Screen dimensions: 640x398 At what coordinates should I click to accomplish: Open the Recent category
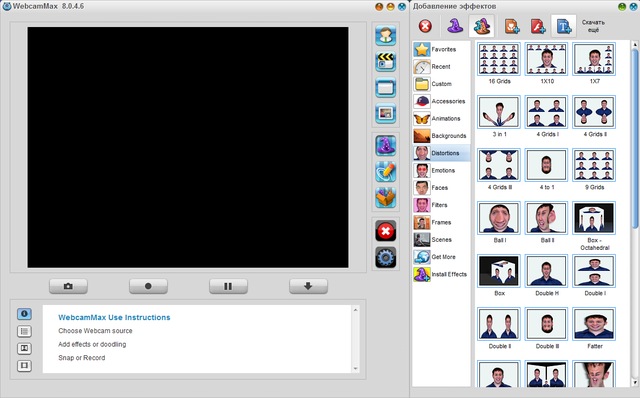click(441, 67)
